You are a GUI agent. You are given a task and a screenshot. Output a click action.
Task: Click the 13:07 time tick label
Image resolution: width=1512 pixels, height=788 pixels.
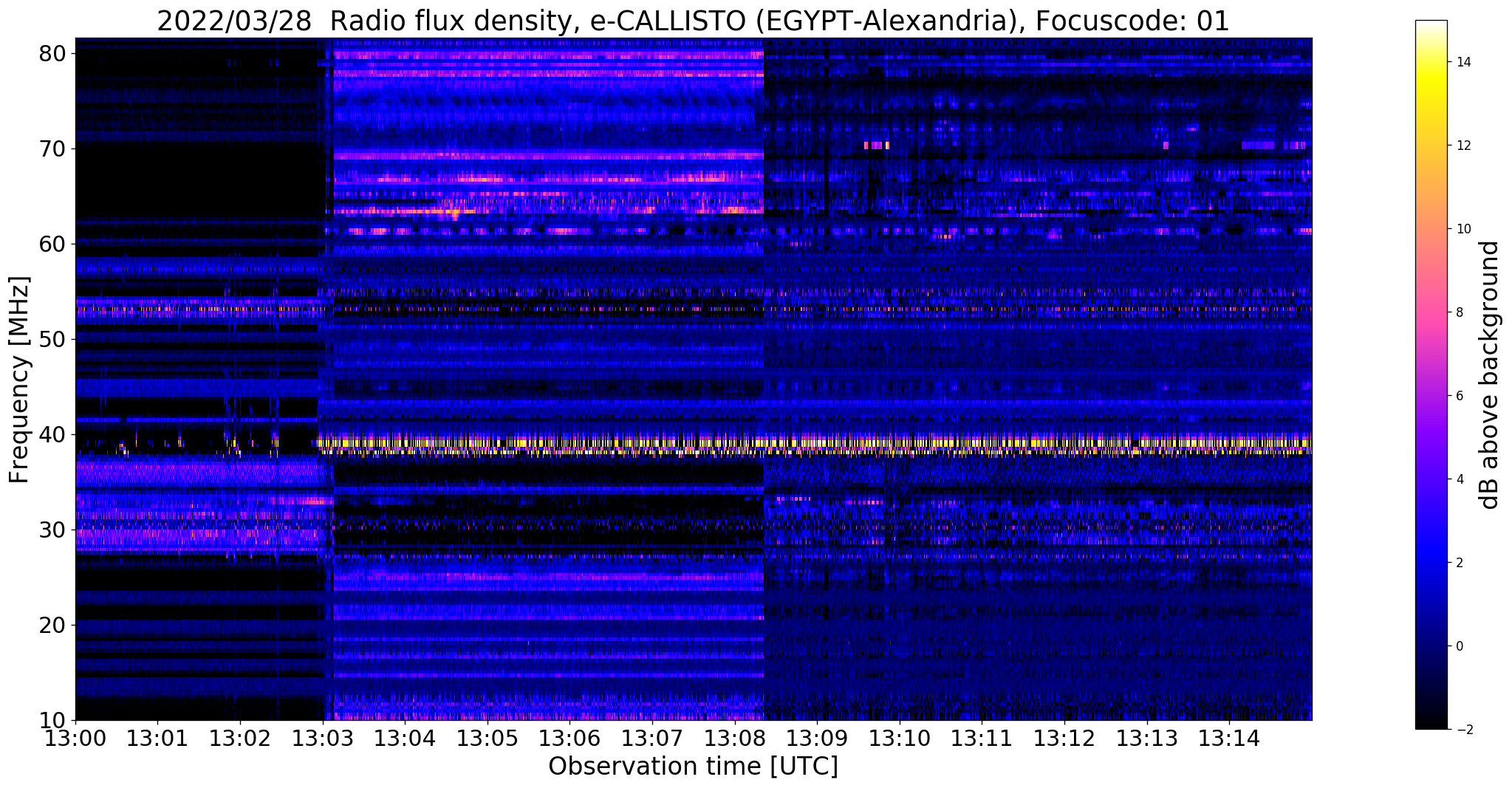tap(652, 738)
